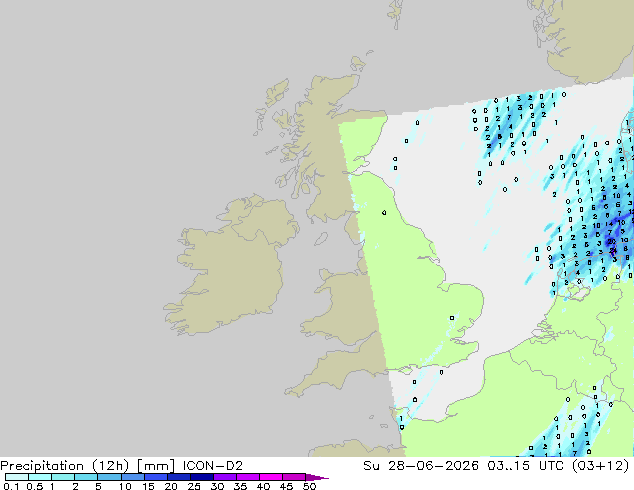This screenshot has height=490, width=634.
Task: Click the darkest precipitation cell near Denmark
Action: point(611,242)
